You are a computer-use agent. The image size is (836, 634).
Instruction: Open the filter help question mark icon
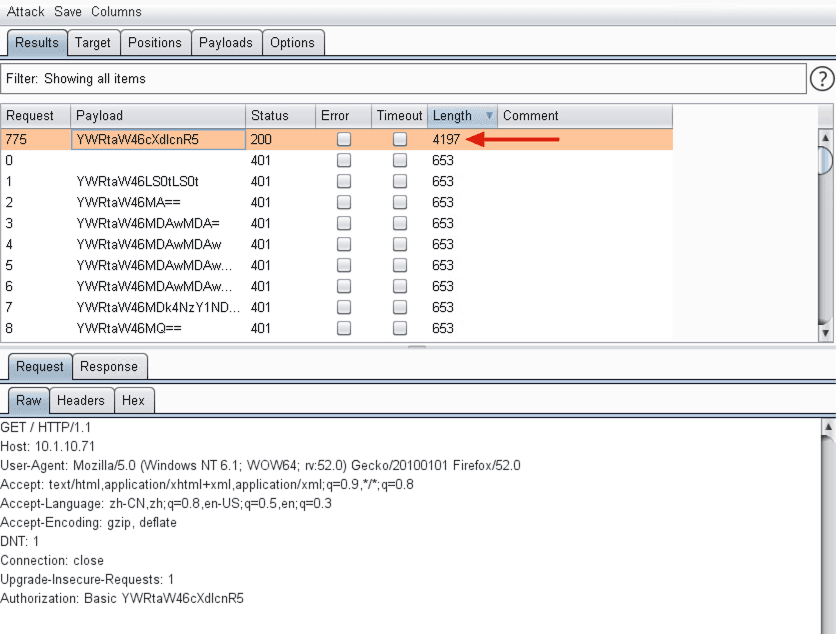(822, 79)
